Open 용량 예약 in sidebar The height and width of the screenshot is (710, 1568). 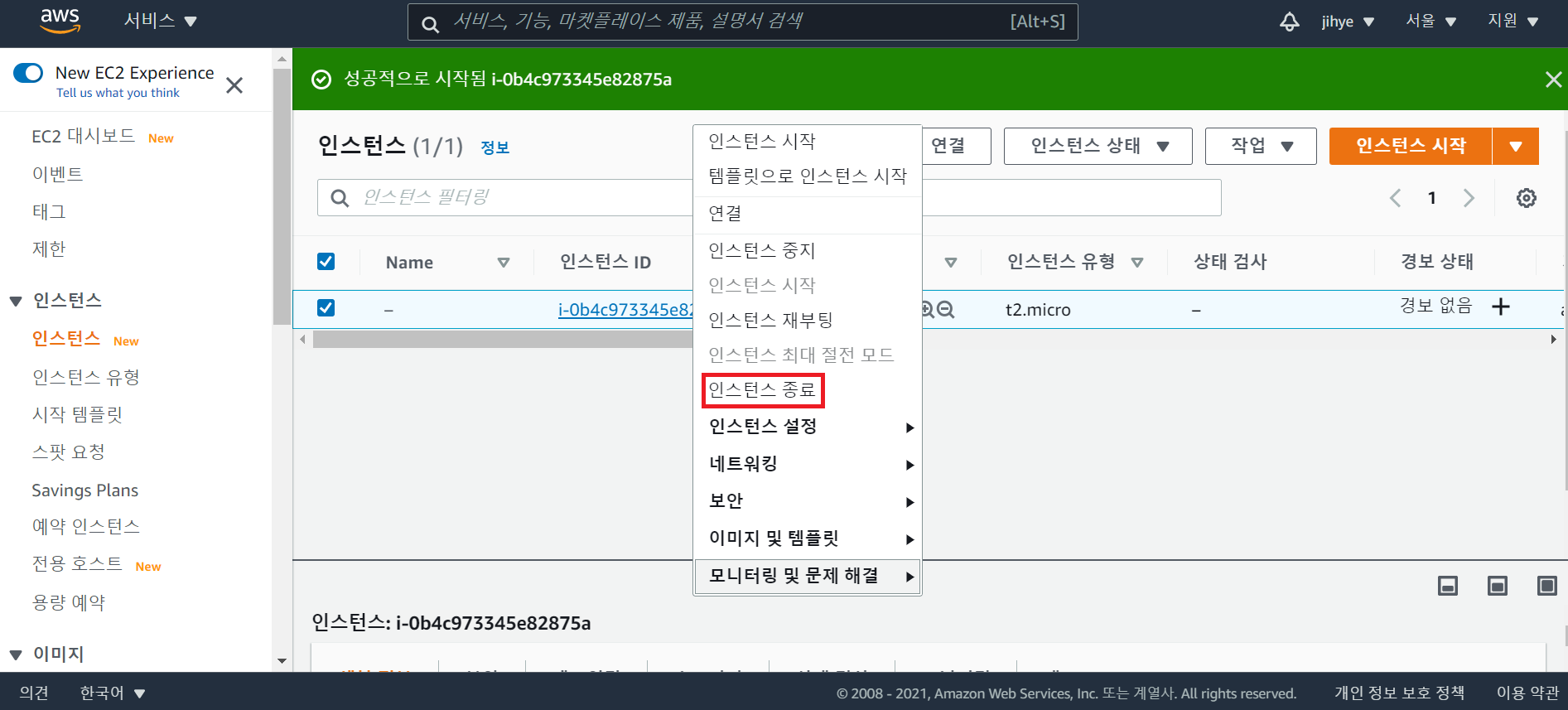69,602
